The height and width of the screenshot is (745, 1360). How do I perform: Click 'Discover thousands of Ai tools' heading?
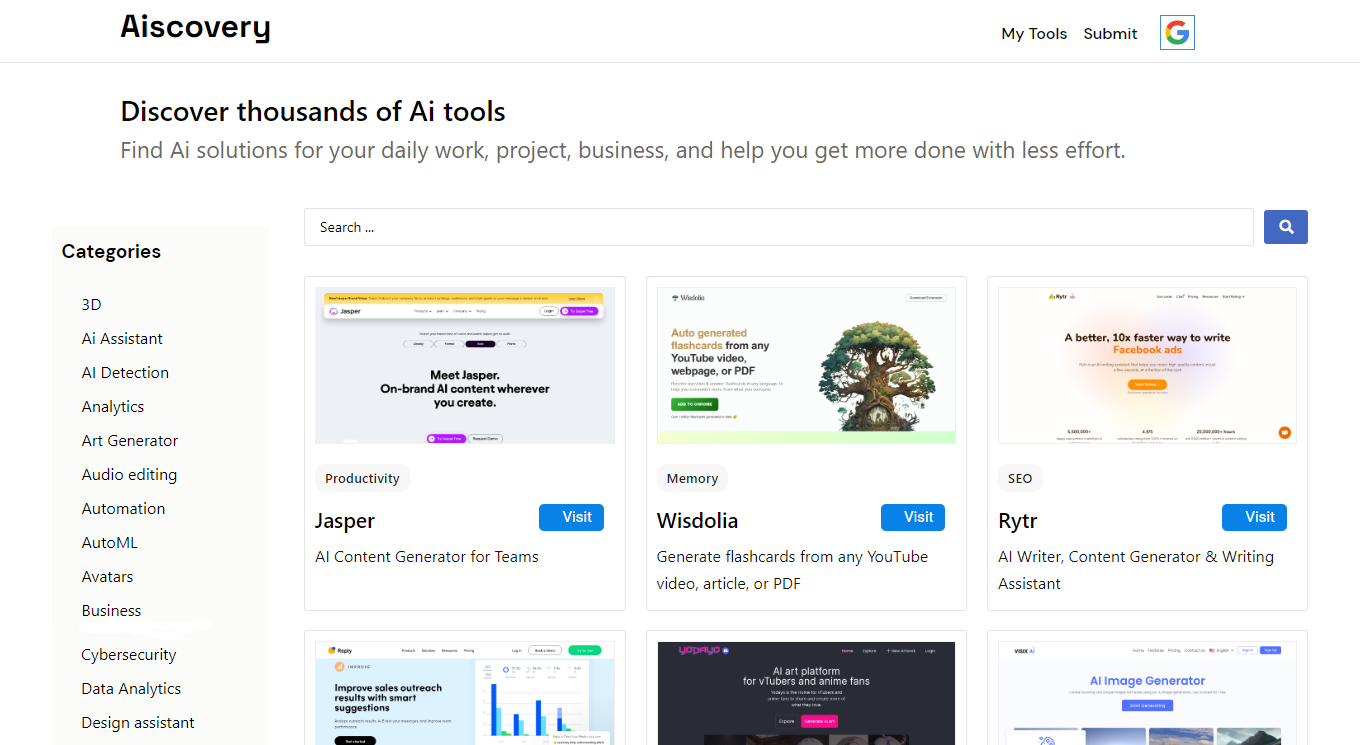(313, 112)
